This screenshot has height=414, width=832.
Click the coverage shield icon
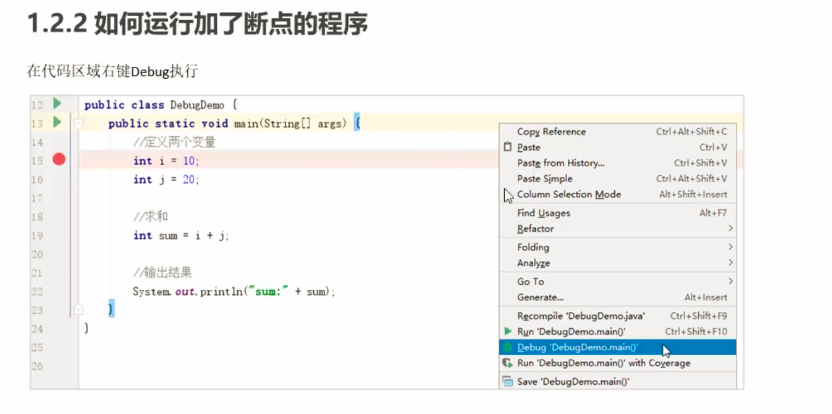(508, 364)
